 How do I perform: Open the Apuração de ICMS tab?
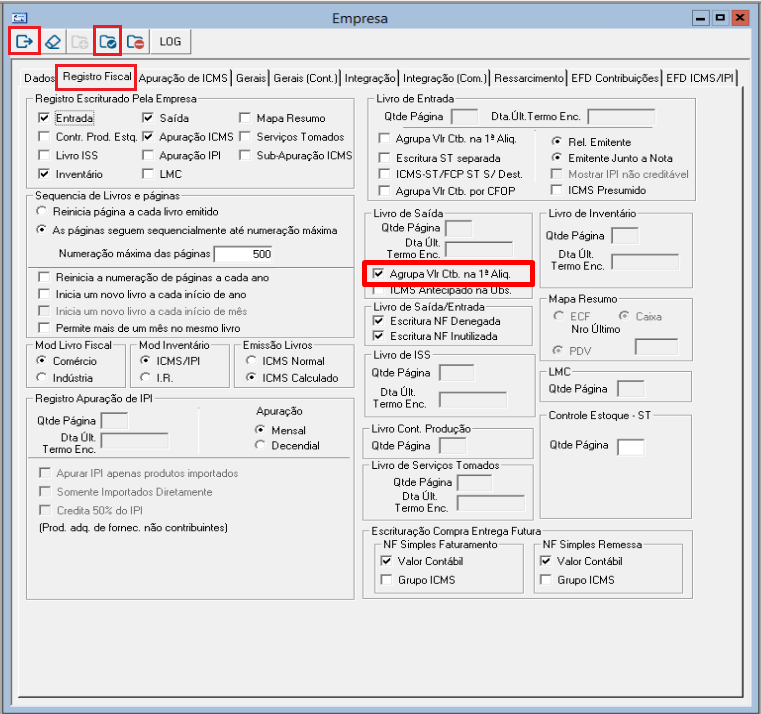pyautogui.click(x=183, y=78)
